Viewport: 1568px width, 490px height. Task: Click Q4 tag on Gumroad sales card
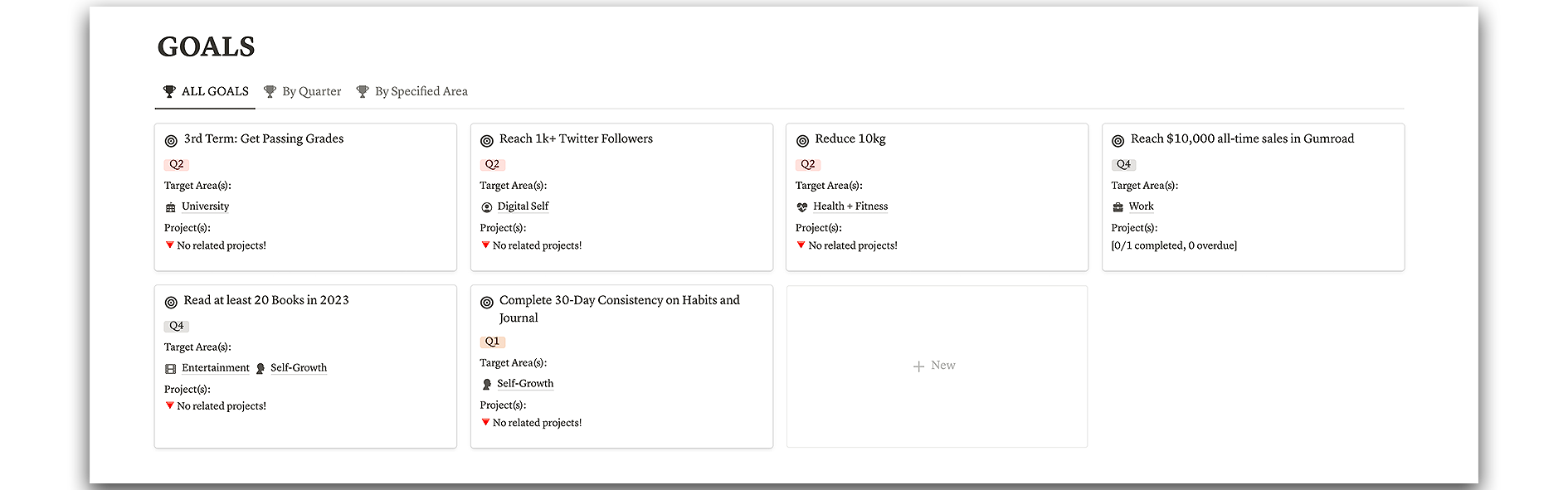point(1123,164)
